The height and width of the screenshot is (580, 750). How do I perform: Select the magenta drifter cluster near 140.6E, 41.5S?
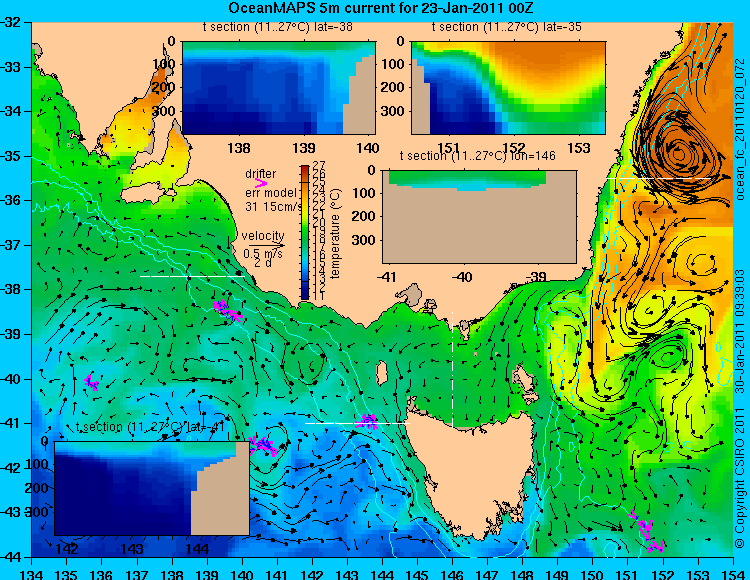(263, 445)
